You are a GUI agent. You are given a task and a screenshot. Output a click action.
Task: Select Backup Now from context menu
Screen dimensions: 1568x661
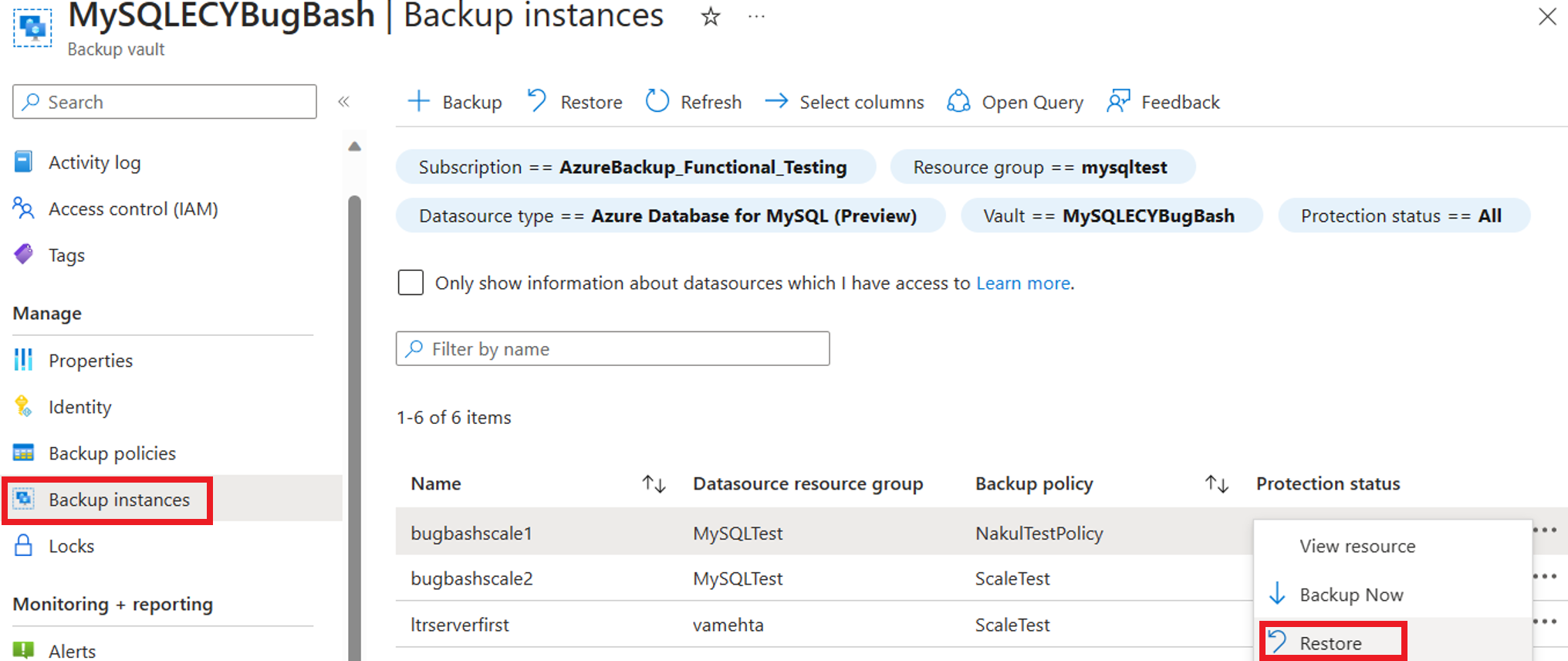coord(1351,595)
